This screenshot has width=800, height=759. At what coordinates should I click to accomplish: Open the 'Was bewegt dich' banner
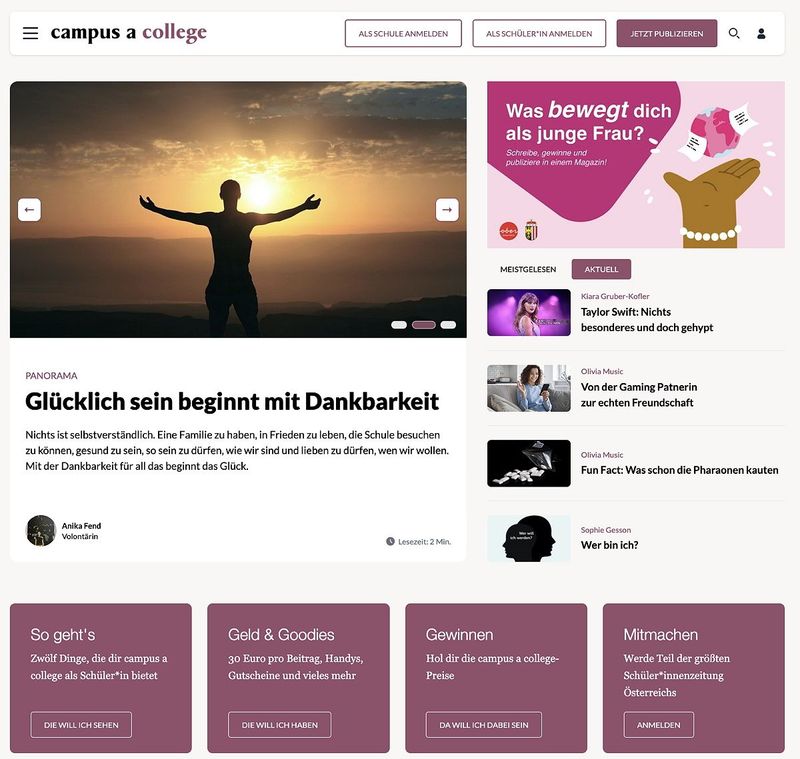(x=636, y=165)
